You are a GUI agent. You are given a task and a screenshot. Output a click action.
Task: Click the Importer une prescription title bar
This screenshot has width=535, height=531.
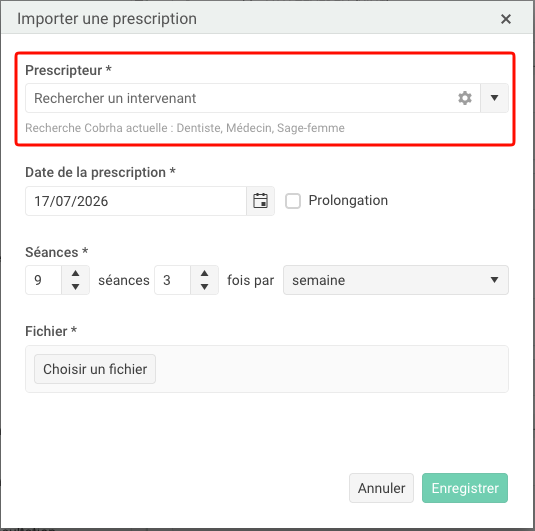(267, 18)
